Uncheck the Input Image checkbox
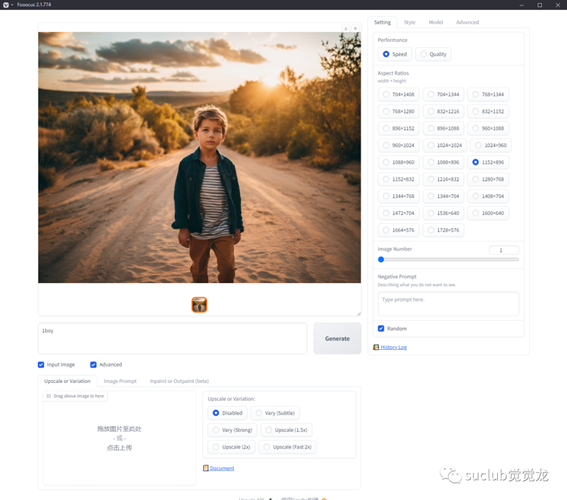 (x=41, y=364)
